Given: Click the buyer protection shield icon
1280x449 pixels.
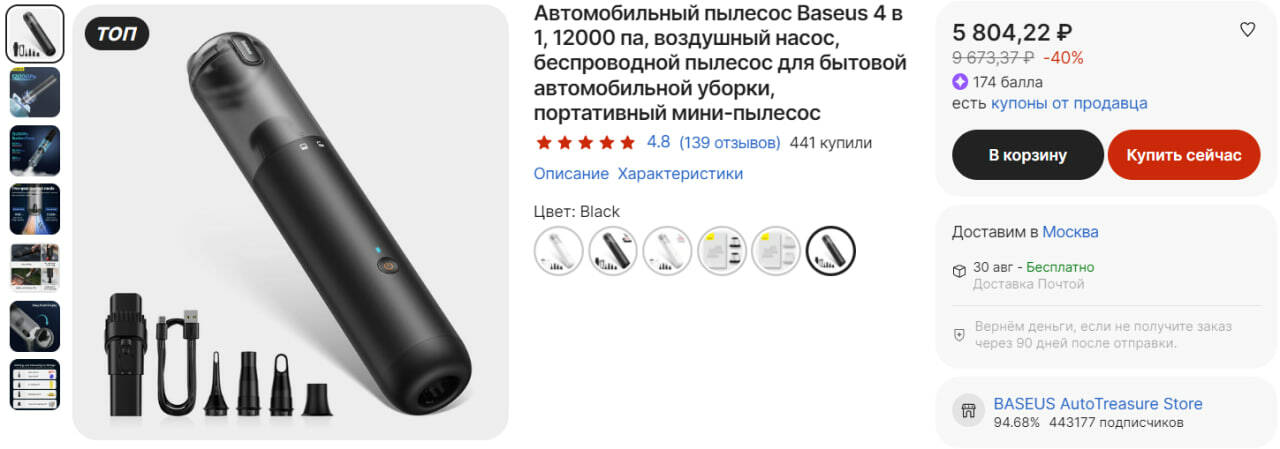Looking at the screenshot, I should [x=959, y=335].
